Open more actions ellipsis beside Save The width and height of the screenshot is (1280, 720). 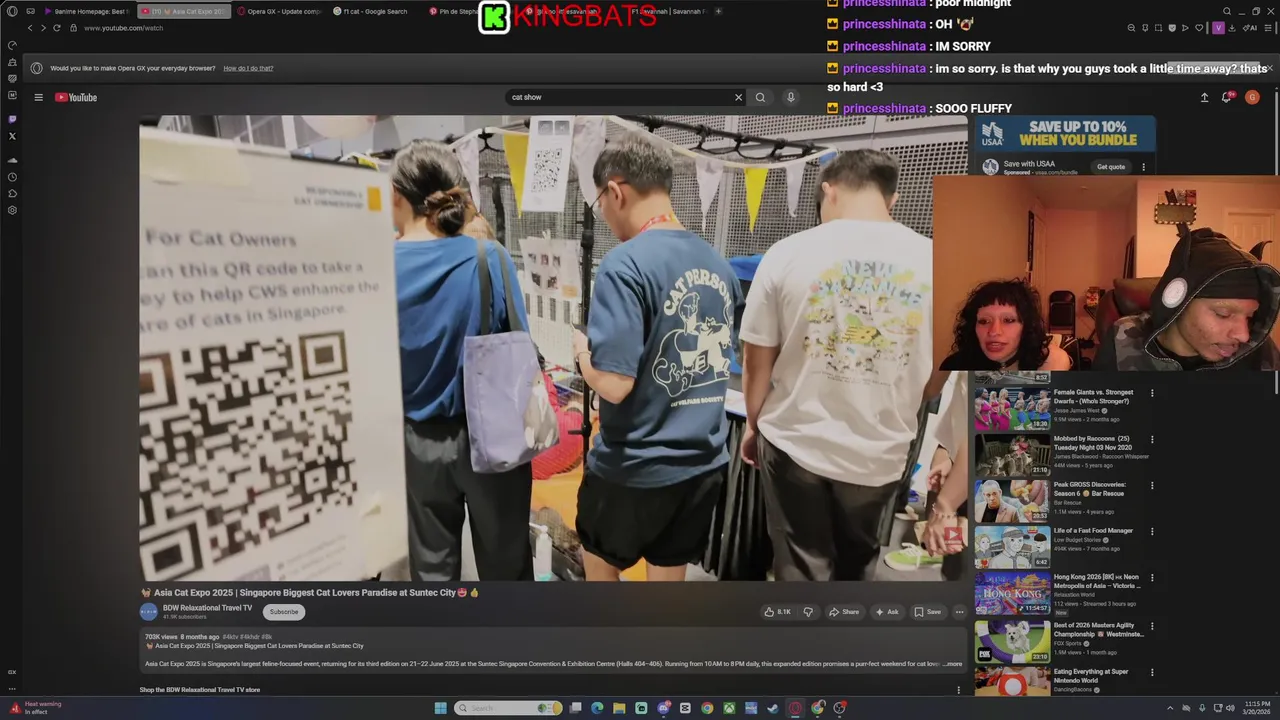[x=959, y=612]
